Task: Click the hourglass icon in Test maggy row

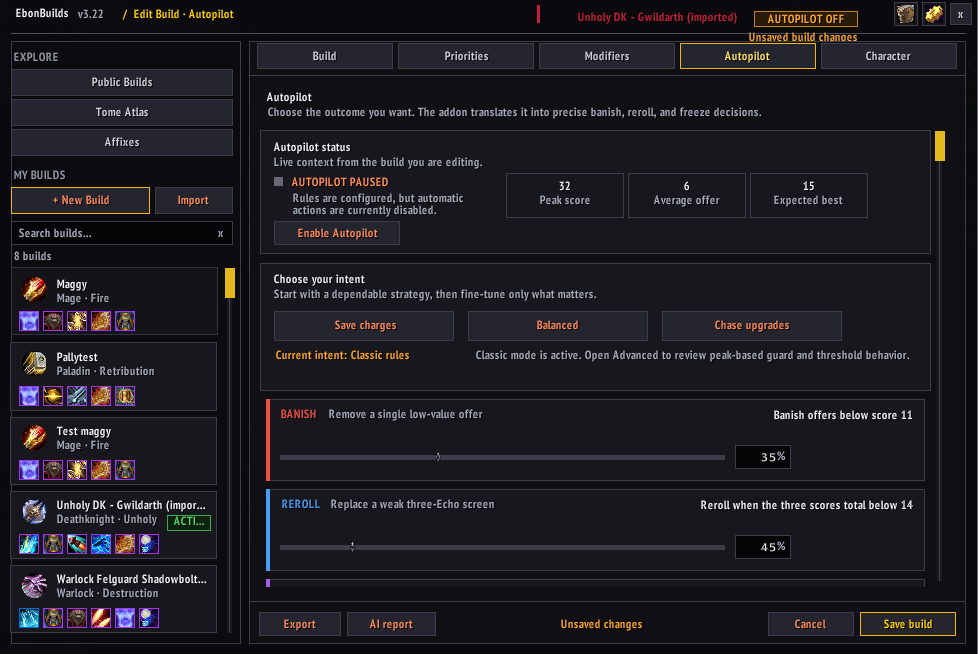Action: [x=125, y=470]
